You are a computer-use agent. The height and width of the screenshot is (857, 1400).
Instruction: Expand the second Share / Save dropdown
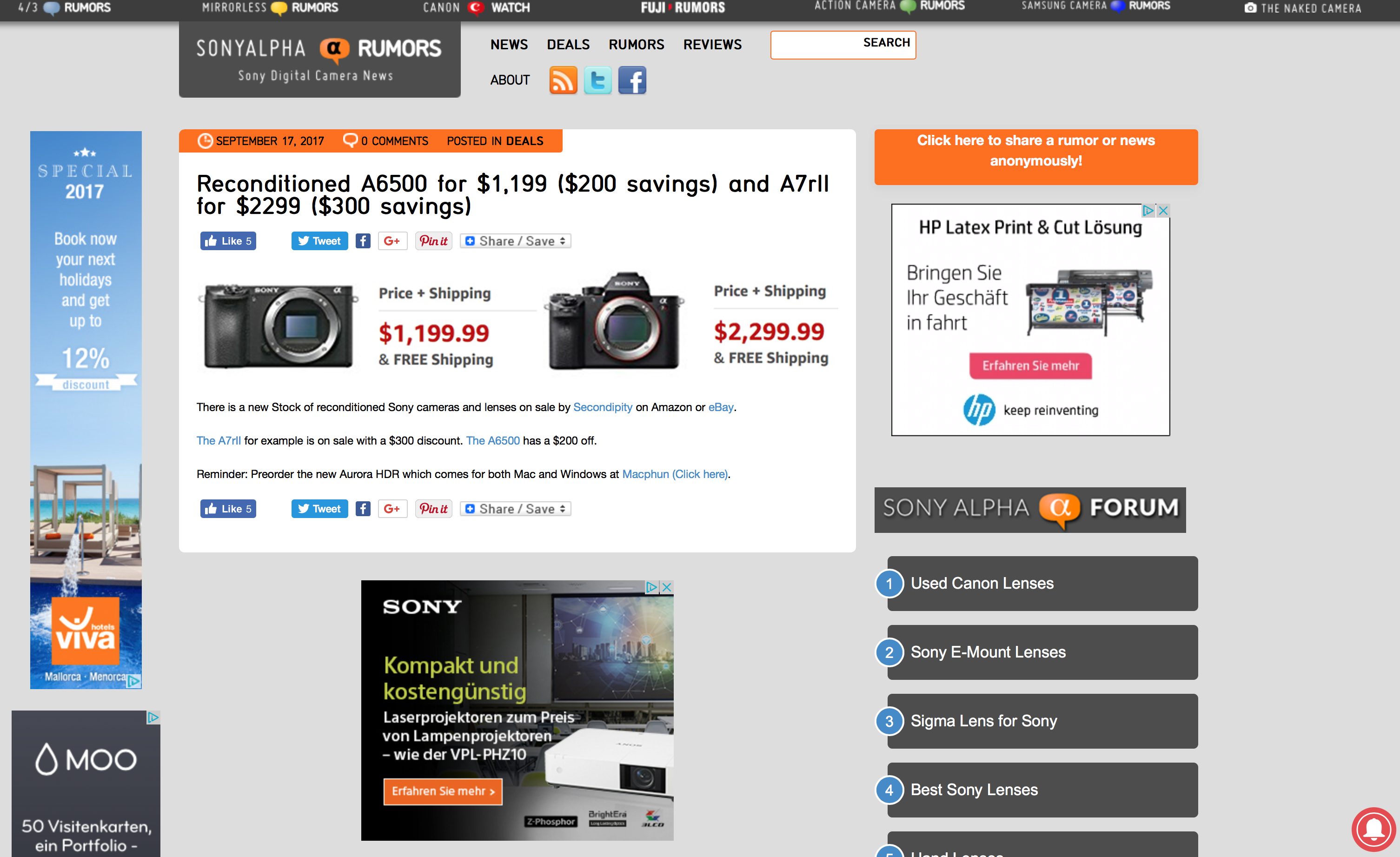pos(514,508)
